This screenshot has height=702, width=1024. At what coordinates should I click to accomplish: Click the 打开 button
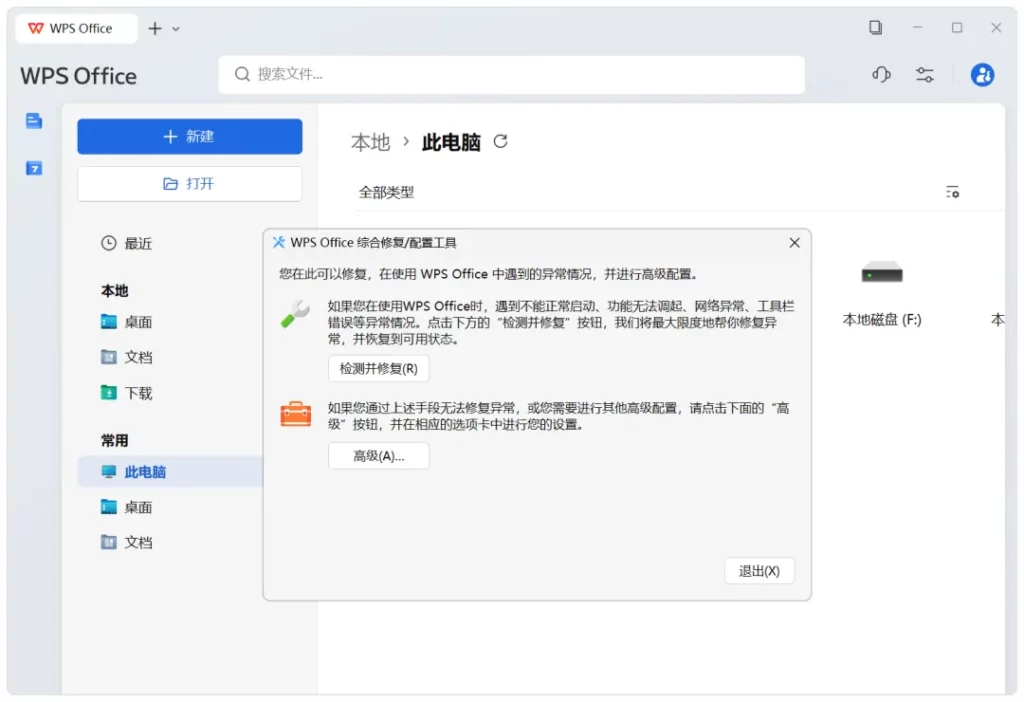click(x=189, y=183)
